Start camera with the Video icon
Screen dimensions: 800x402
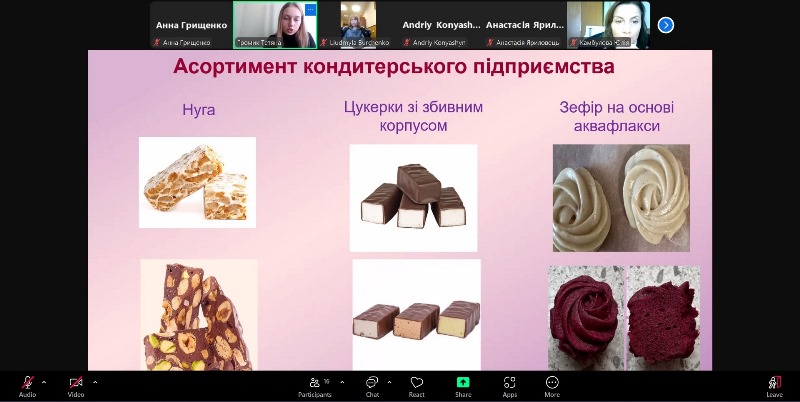[x=76, y=386]
